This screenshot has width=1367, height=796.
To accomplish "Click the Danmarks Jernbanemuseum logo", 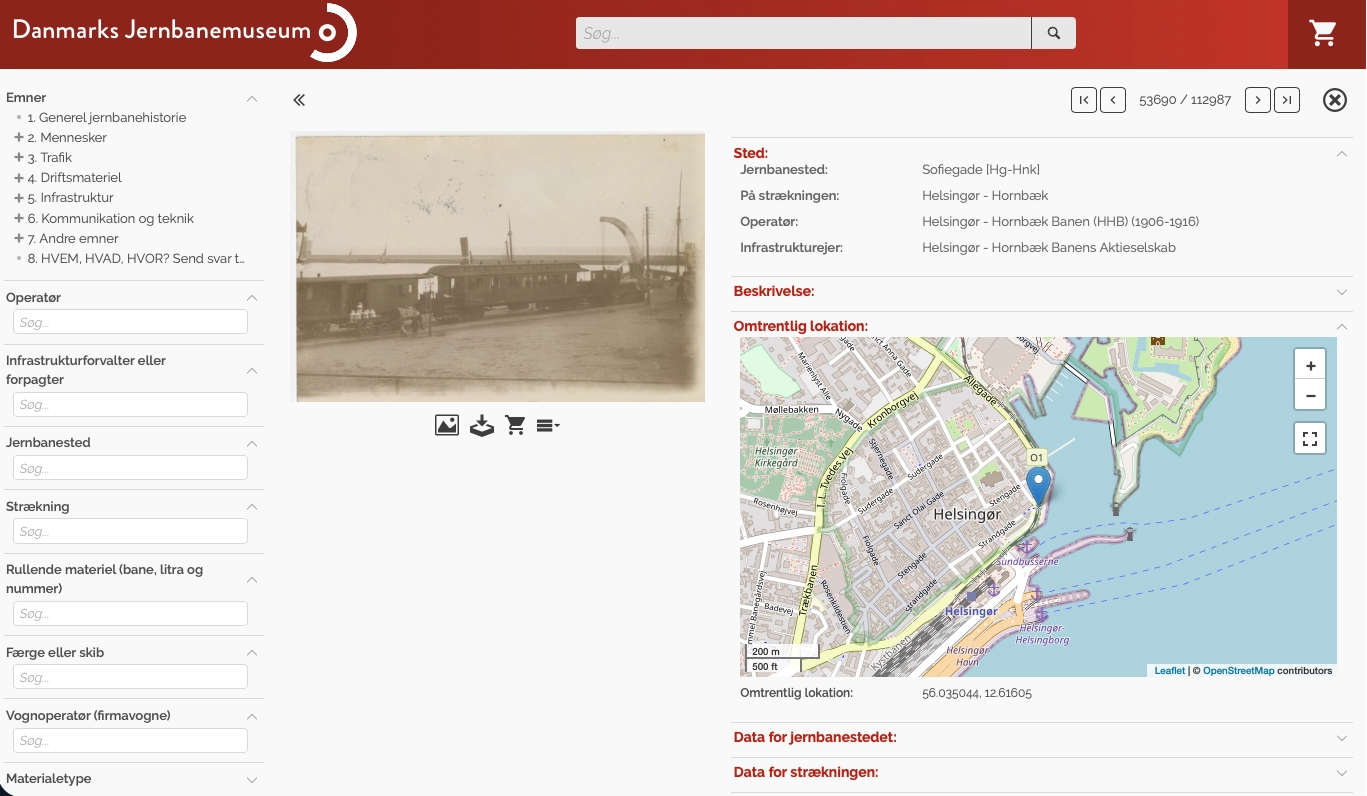I will [184, 32].
